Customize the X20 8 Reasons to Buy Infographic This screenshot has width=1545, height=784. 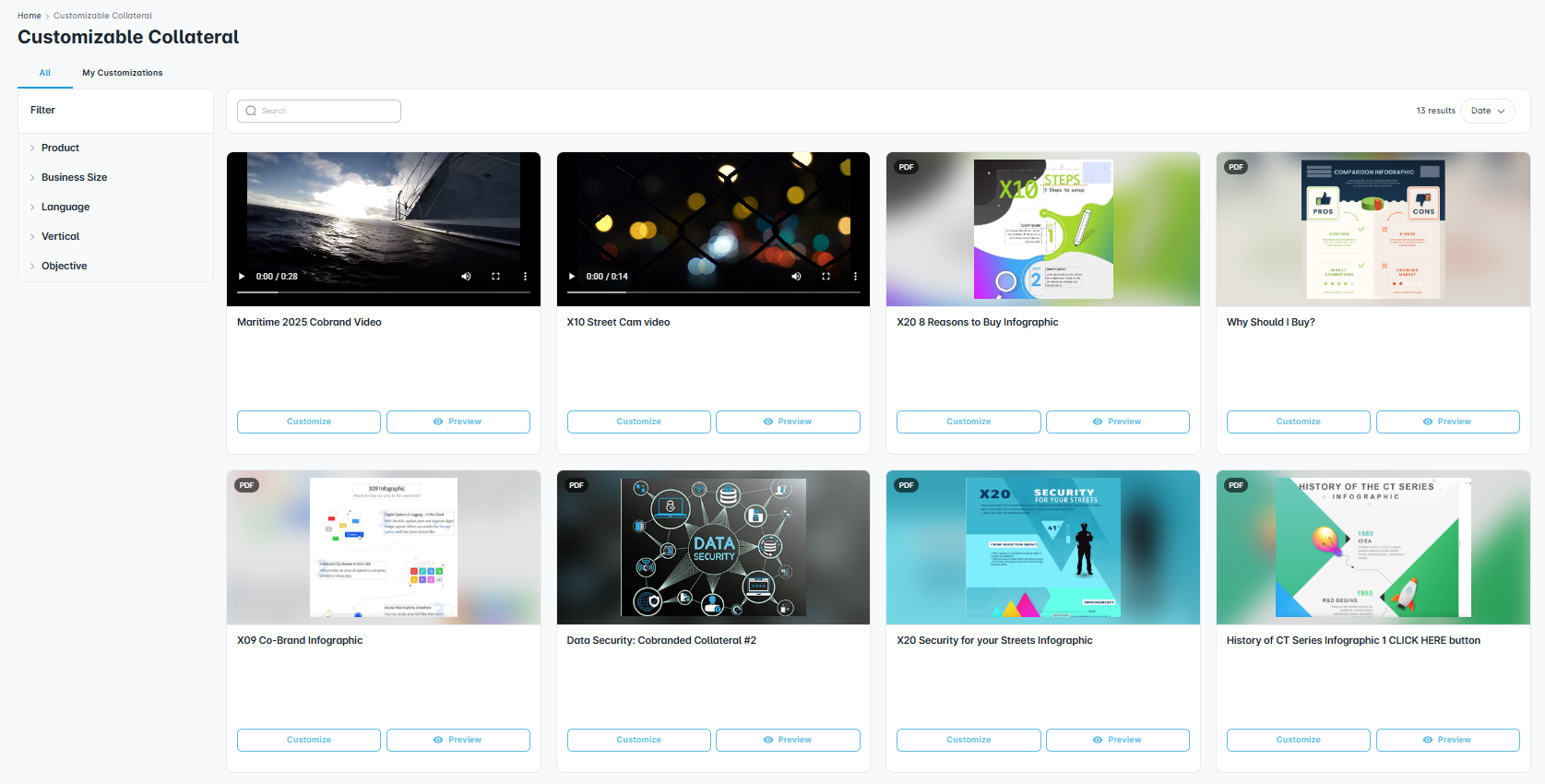[969, 422]
